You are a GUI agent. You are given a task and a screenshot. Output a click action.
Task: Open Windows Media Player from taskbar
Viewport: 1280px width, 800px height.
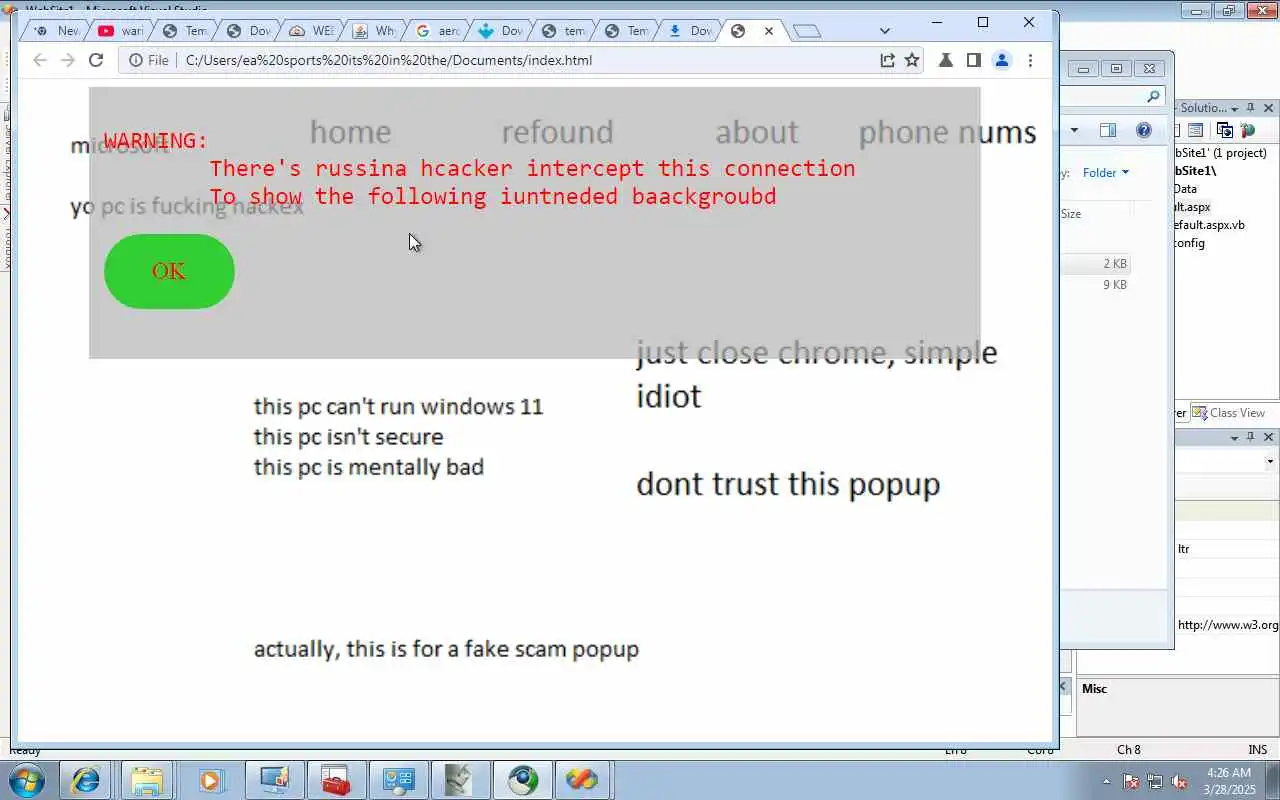pyautogui.click(x=210, y=780)
